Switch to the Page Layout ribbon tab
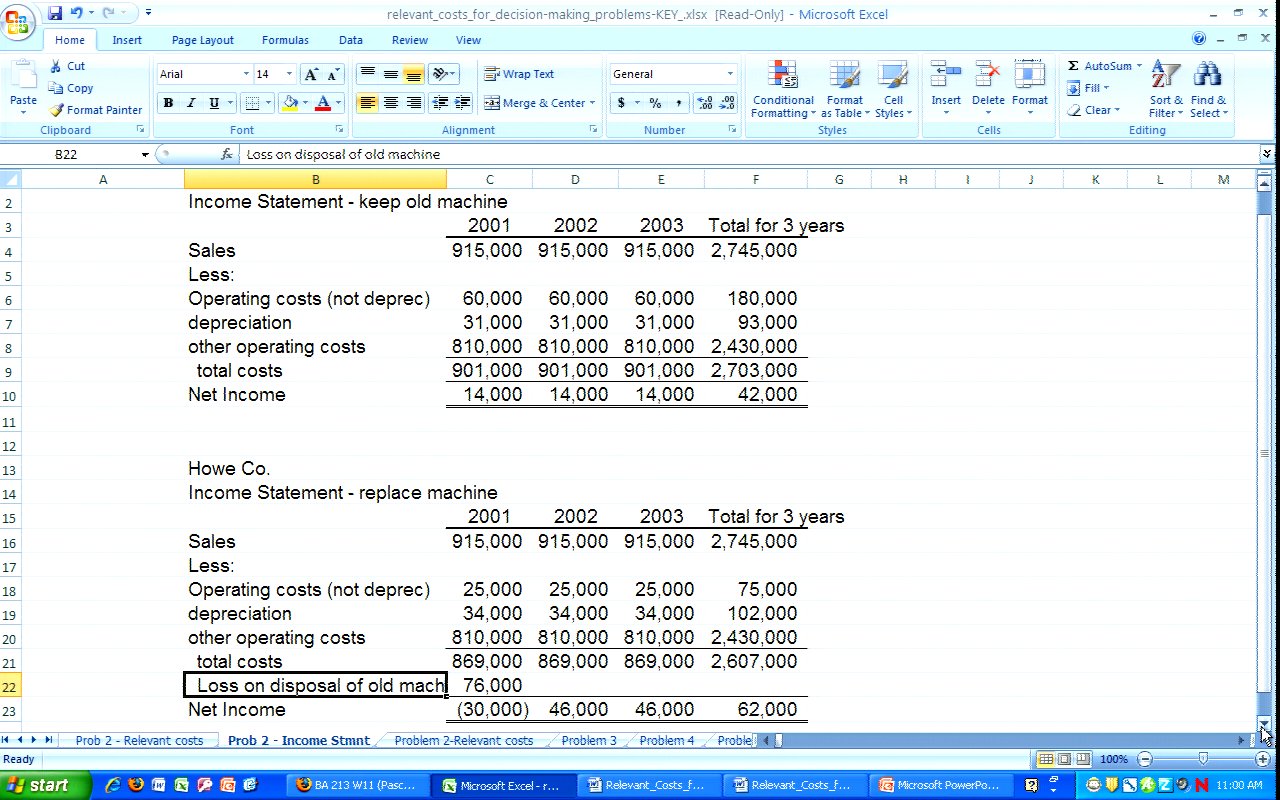The width and height of the screenshot is (1280, 800). [202, 40]
